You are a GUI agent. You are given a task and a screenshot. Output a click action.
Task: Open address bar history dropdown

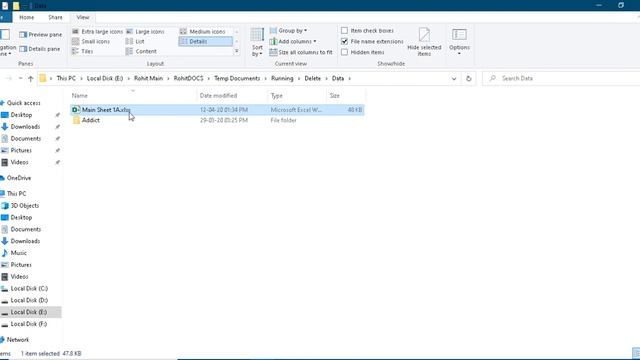coord(454,78)
